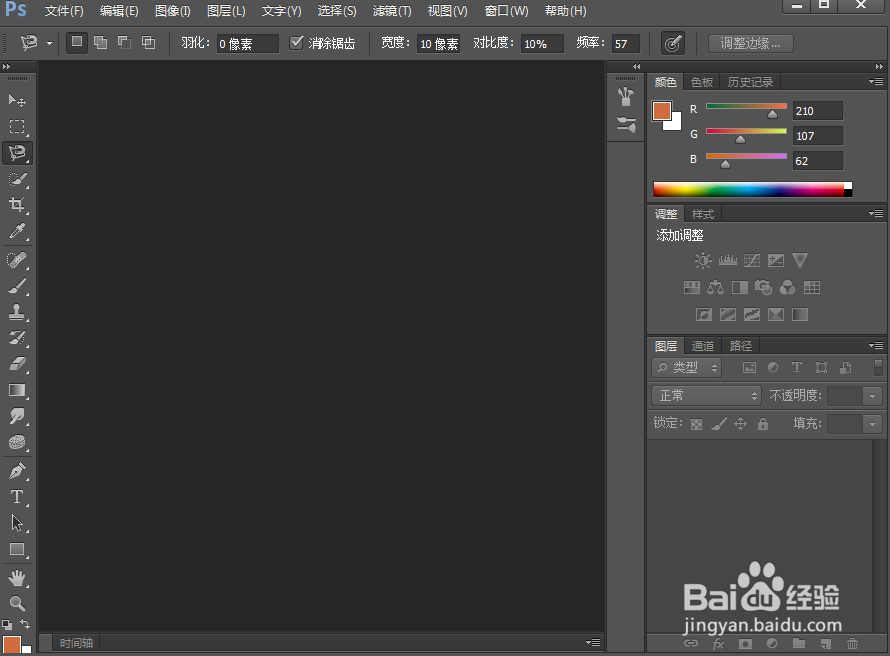Click the feather (羽化) input field
Viewport: 890px width, 656px height.
coord(247,44)
